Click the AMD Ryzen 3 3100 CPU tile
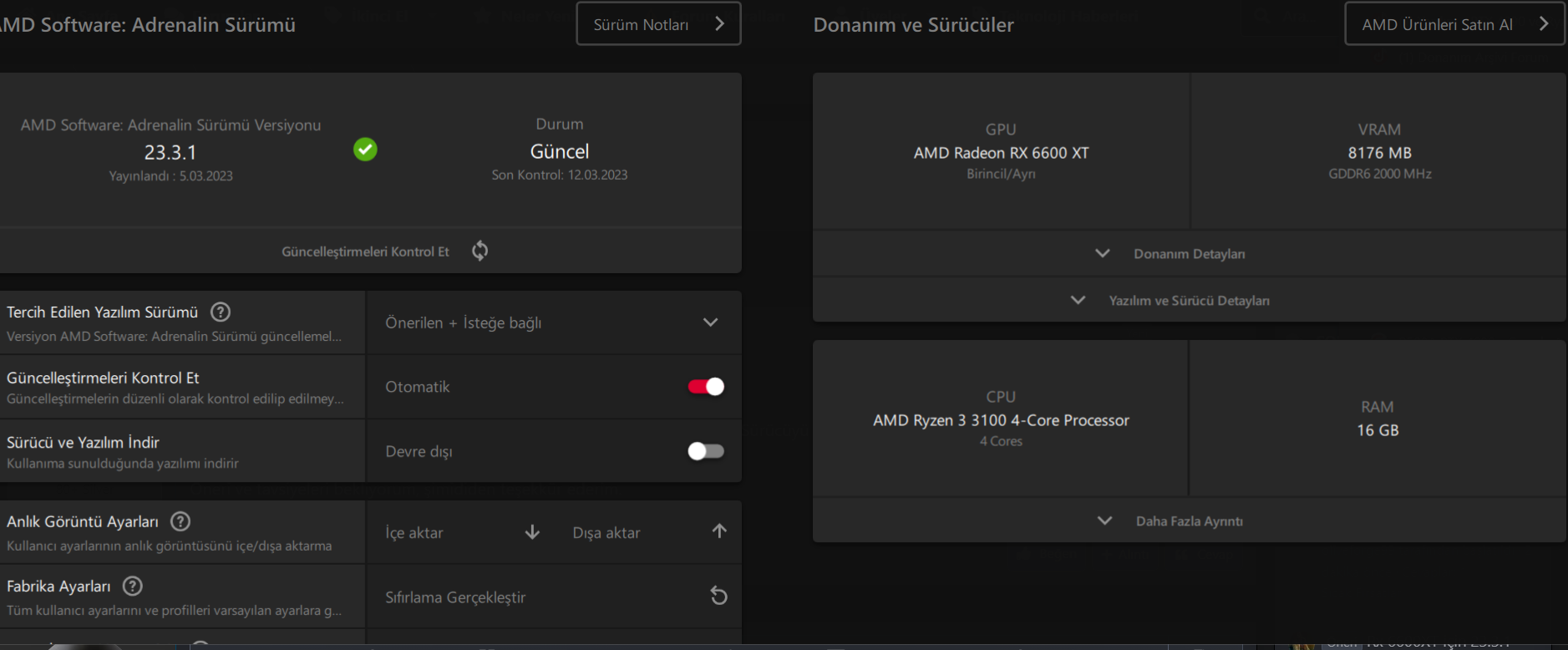The width and height of the screenshot is (1568, 650). [1001, 419]
